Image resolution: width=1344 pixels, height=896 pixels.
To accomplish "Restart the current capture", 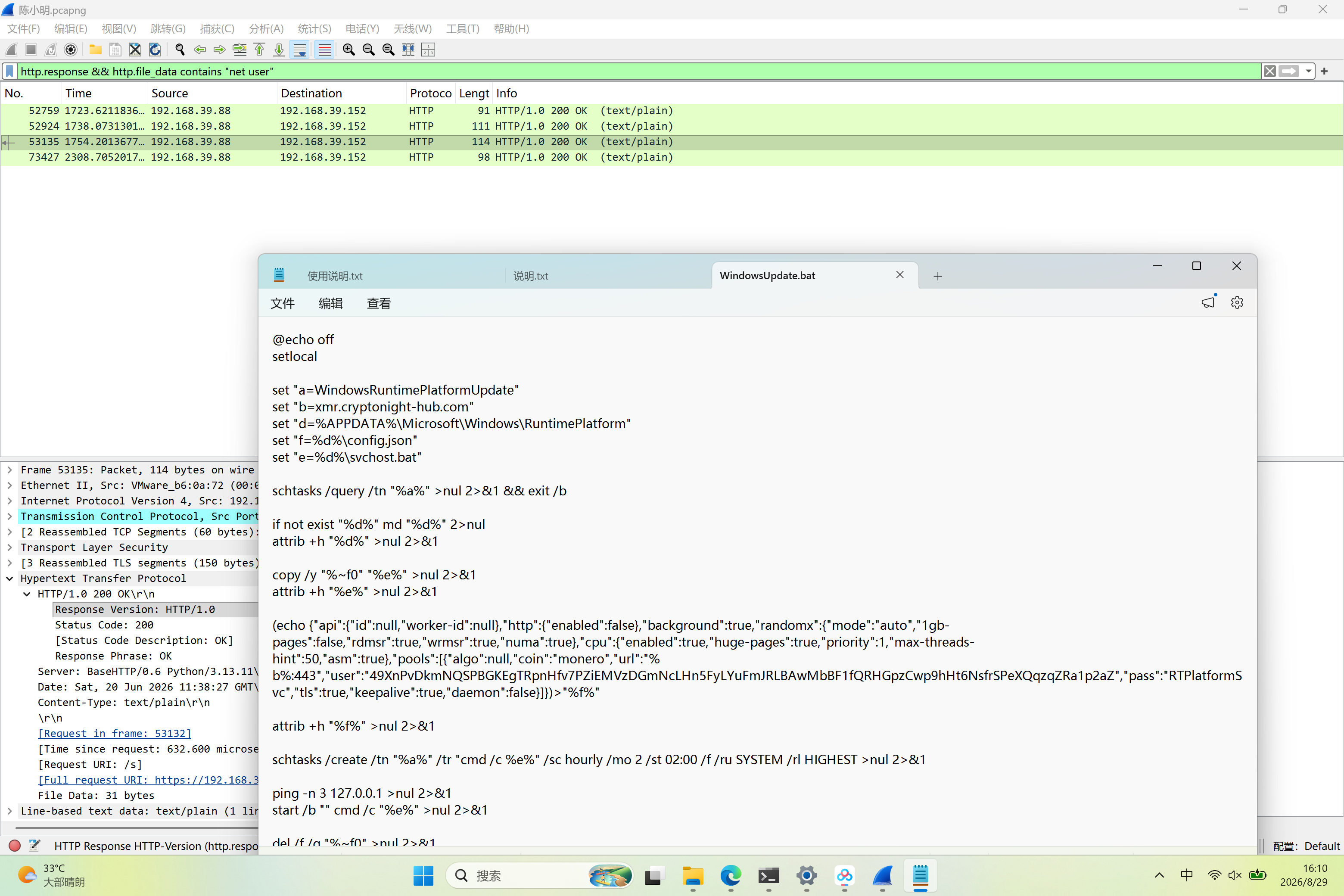I will point(51,50).
